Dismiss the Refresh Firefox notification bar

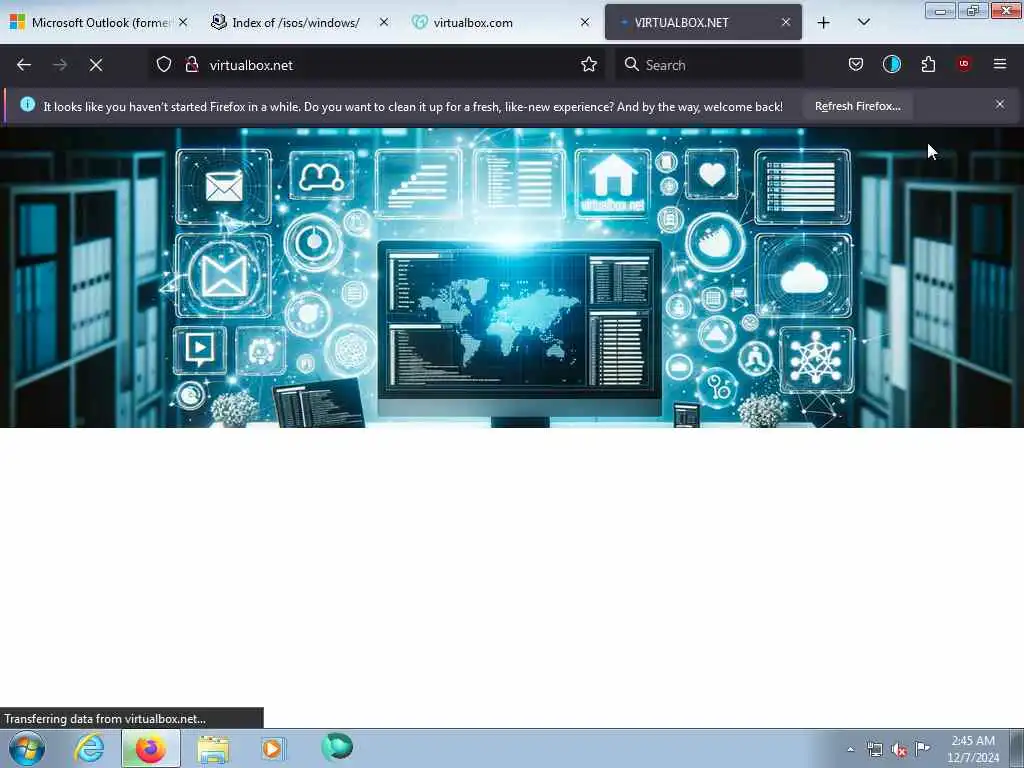pos(1000,104)
